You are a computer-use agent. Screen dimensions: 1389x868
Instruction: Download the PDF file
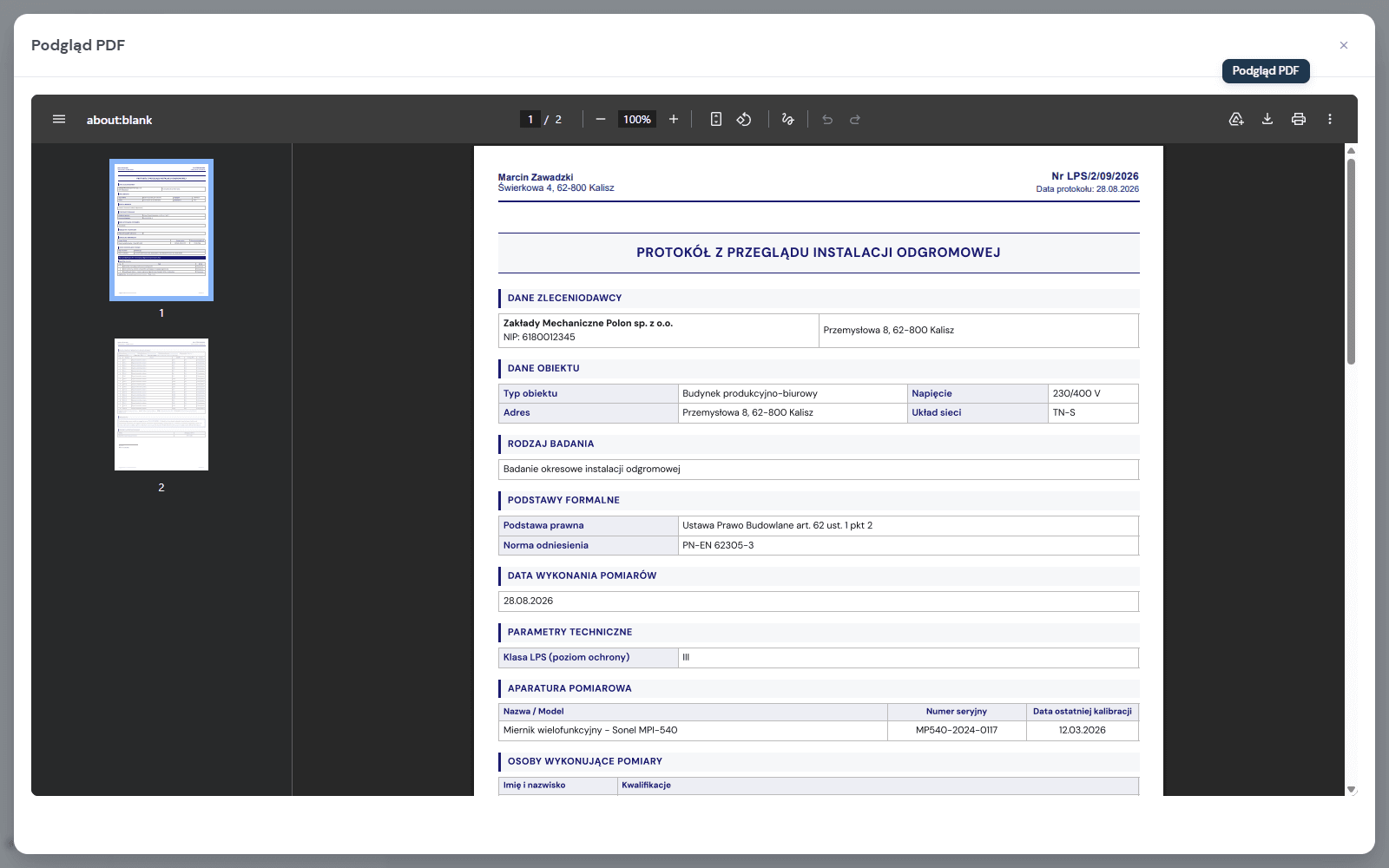tap(1267, 119)
